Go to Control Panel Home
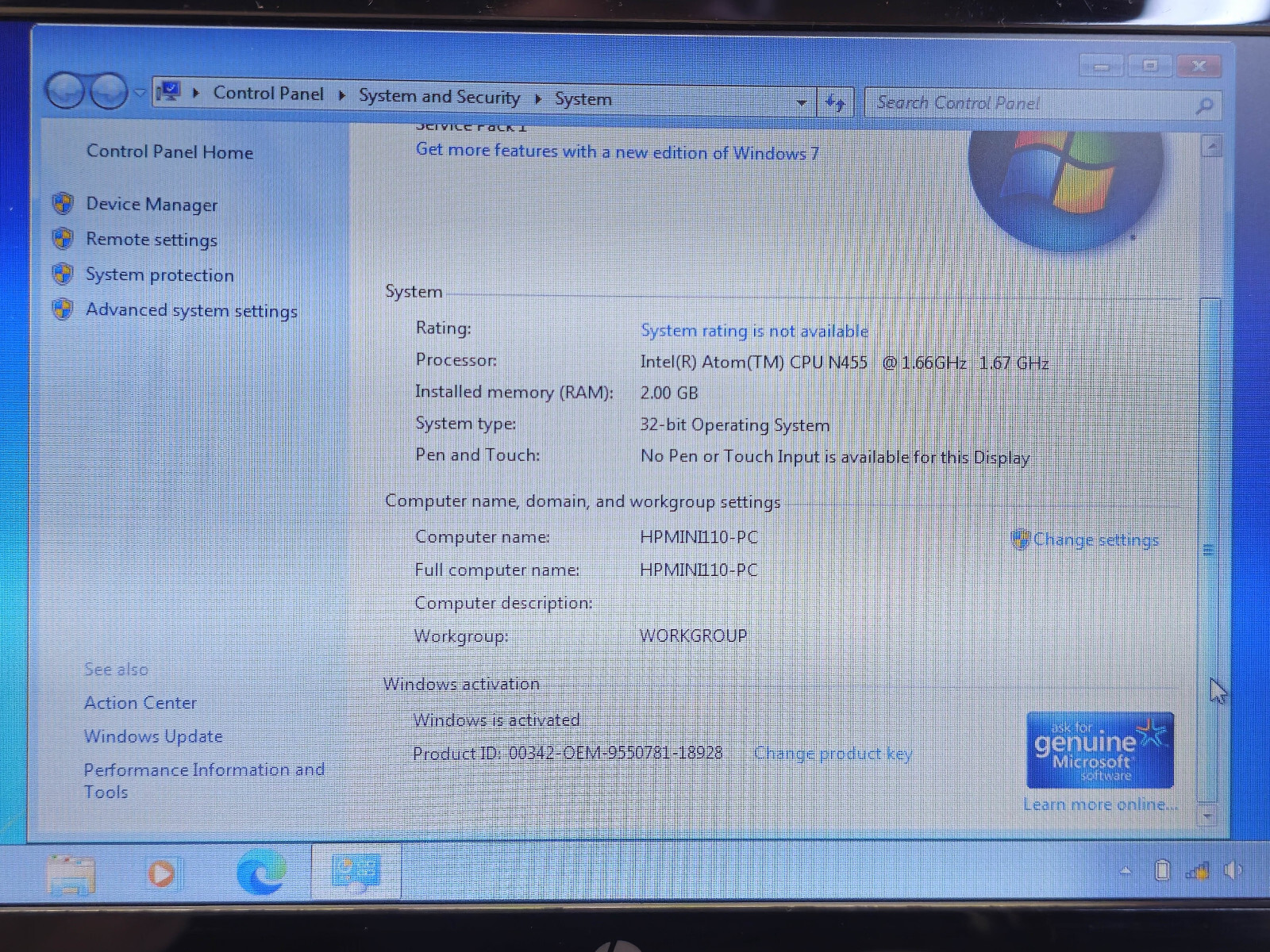The image size is (1270, 952). click(170, 152)
